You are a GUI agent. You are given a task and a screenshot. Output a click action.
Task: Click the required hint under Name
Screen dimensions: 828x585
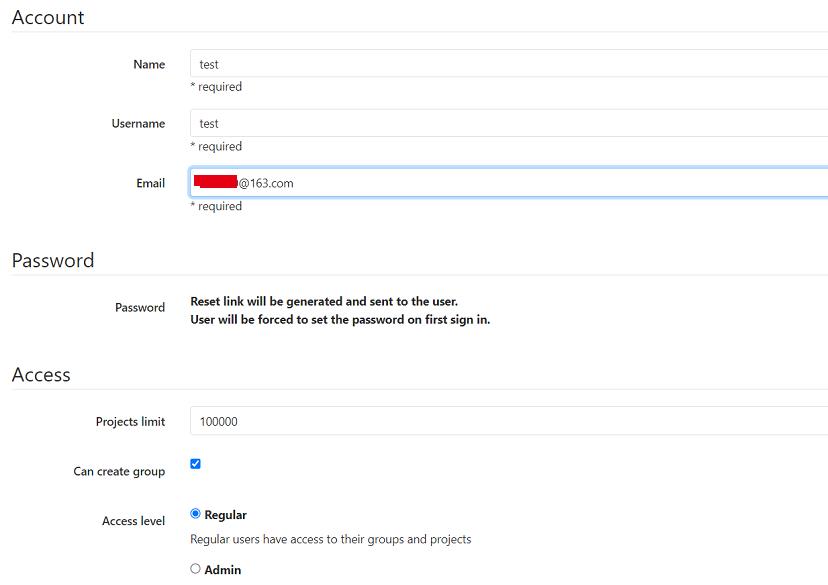point(216,87)
